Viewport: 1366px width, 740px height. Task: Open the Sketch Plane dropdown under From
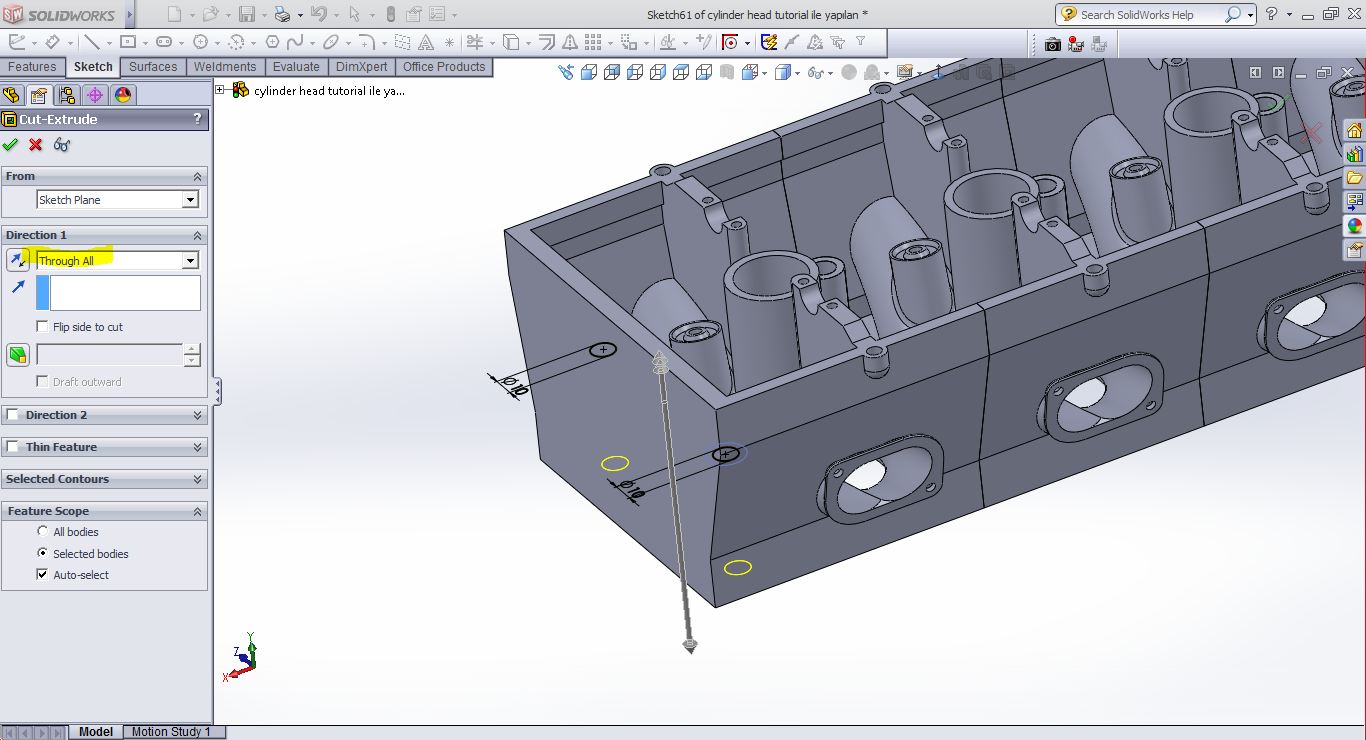pyautogui.click(x=190, y=200)
